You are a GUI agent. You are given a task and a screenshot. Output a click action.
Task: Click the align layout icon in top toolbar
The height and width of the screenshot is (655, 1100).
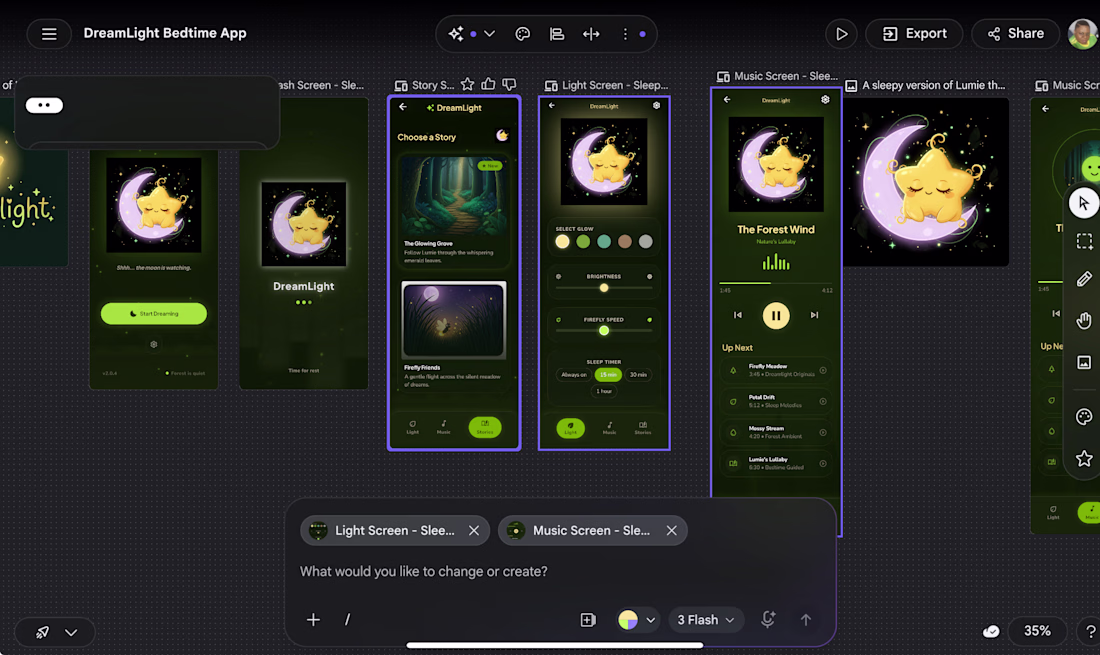coord(557,34)
